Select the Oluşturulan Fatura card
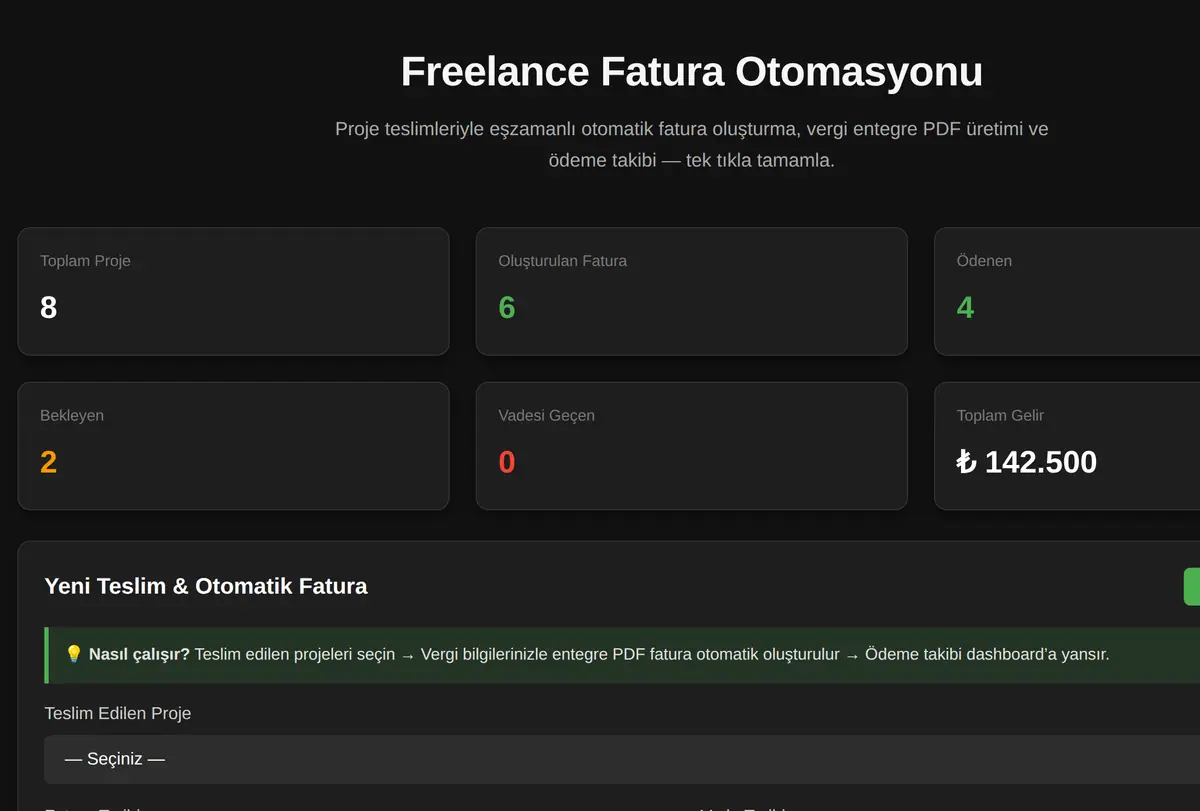This screenshot has height=811, width=1200. point(692,291)
